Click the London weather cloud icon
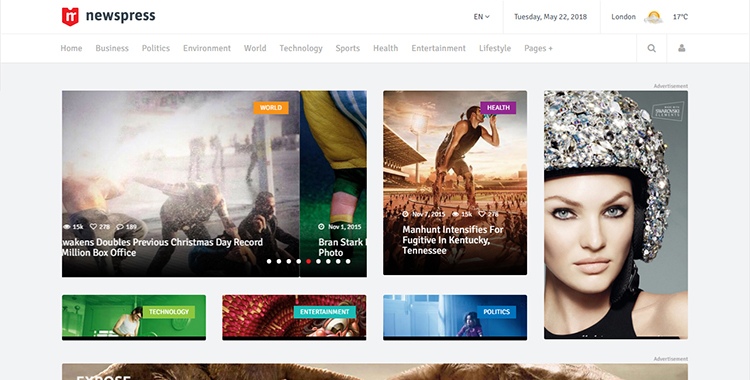750x380 pixels. coord(653,17)
